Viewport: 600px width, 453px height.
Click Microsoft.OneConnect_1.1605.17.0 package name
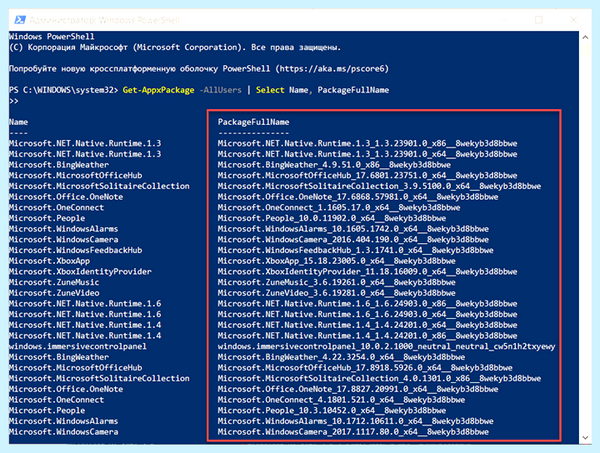click(x=339, y=208)
